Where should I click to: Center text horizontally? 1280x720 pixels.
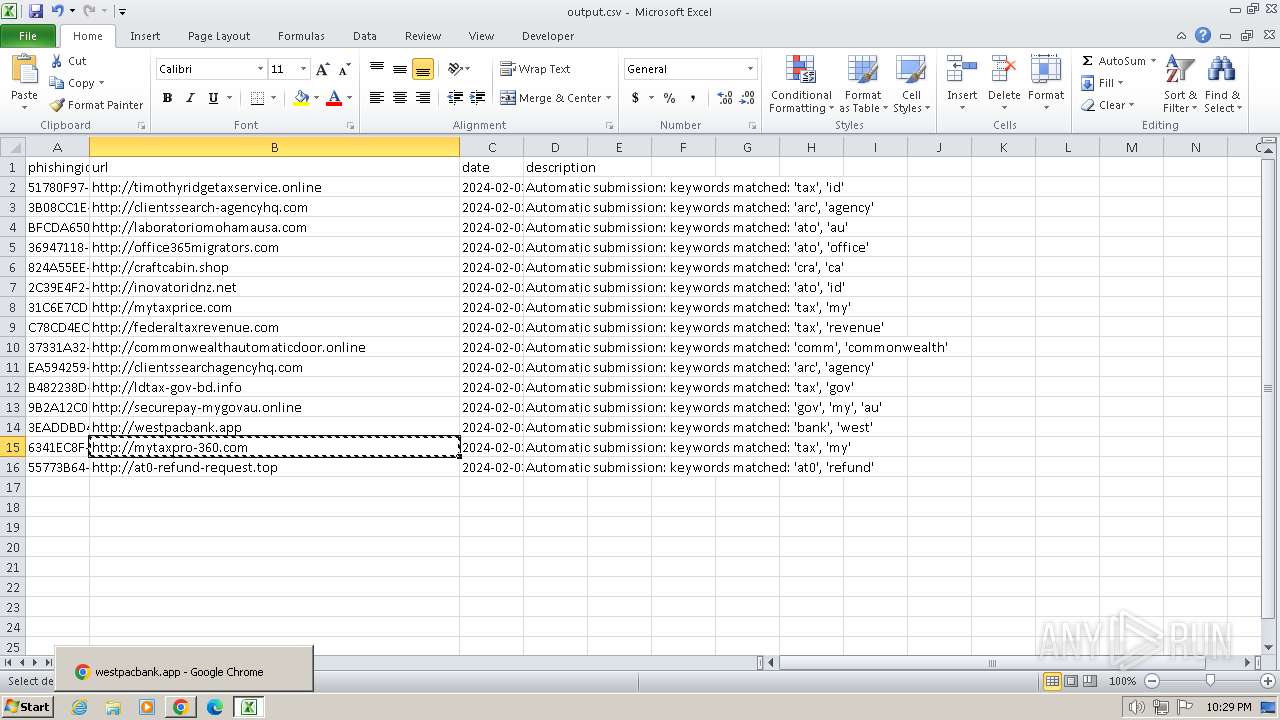coord(400,97)
